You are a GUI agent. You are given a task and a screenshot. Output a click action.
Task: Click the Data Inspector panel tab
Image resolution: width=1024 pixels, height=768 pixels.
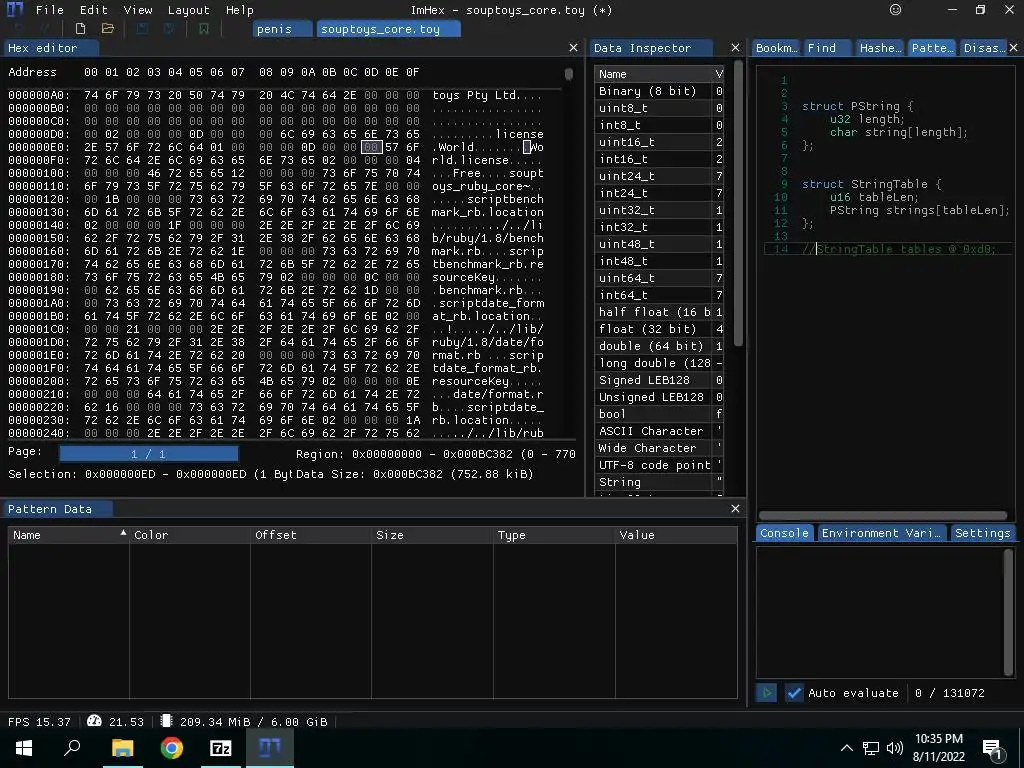(650, 48)
